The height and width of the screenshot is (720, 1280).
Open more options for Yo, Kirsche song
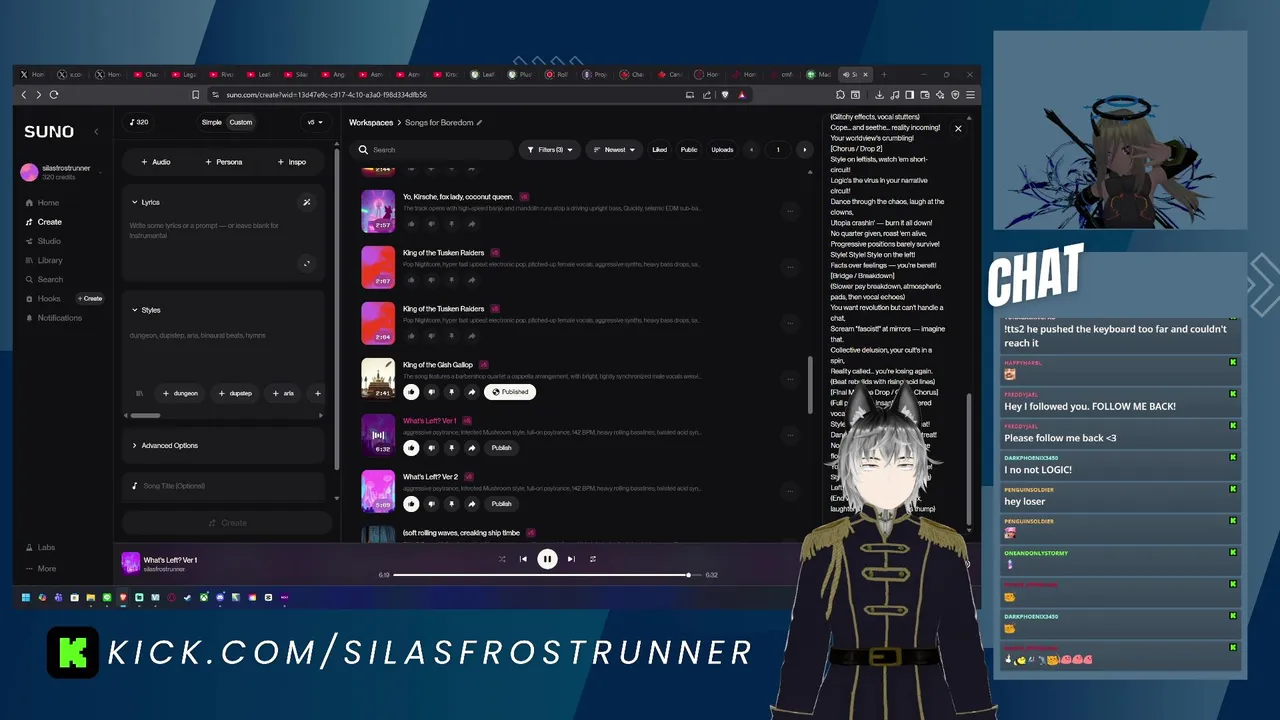790,211
